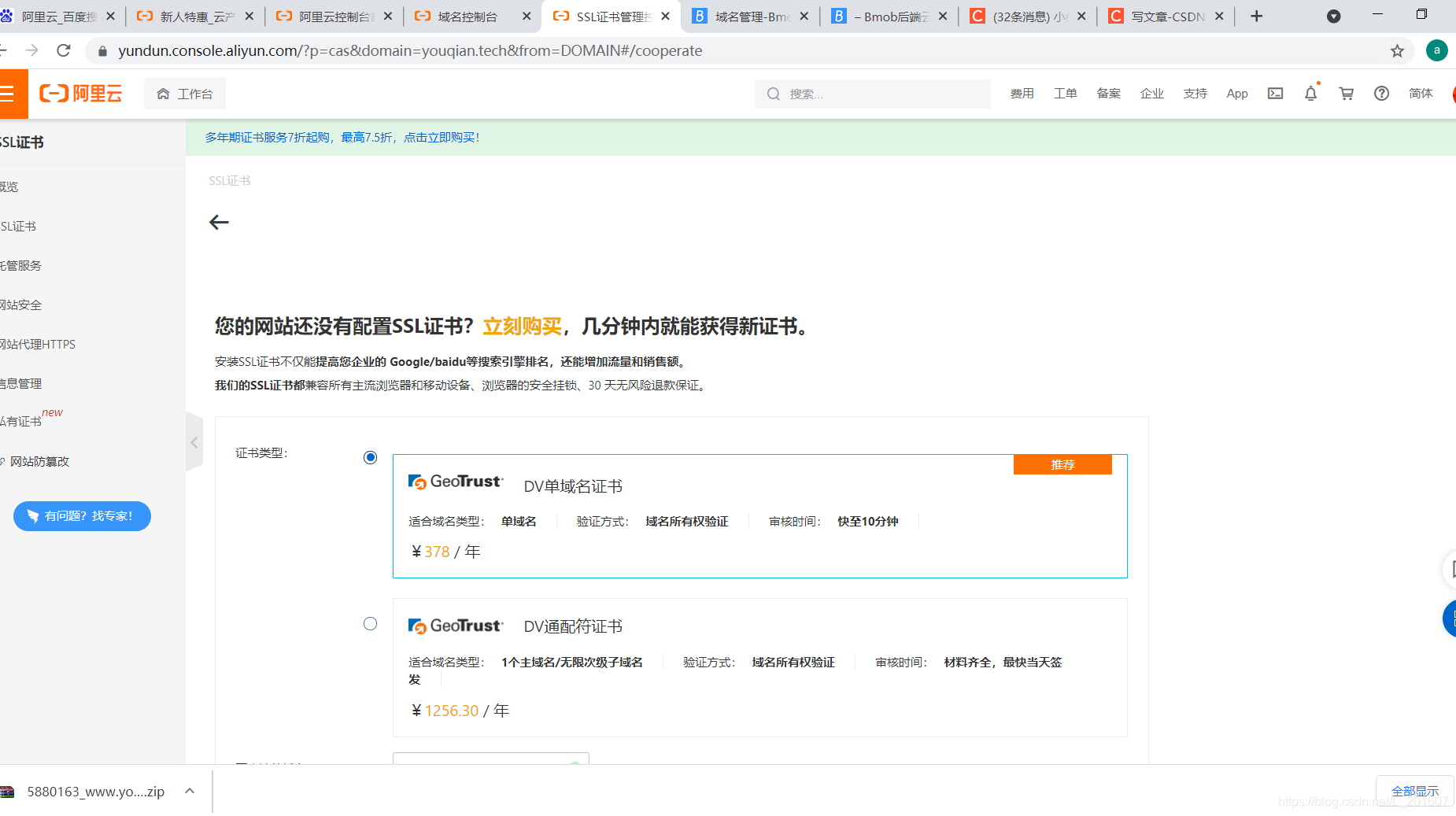Go back with the left arrow
Viewport: 1456px width, 816px height.
tap(219, 223)
